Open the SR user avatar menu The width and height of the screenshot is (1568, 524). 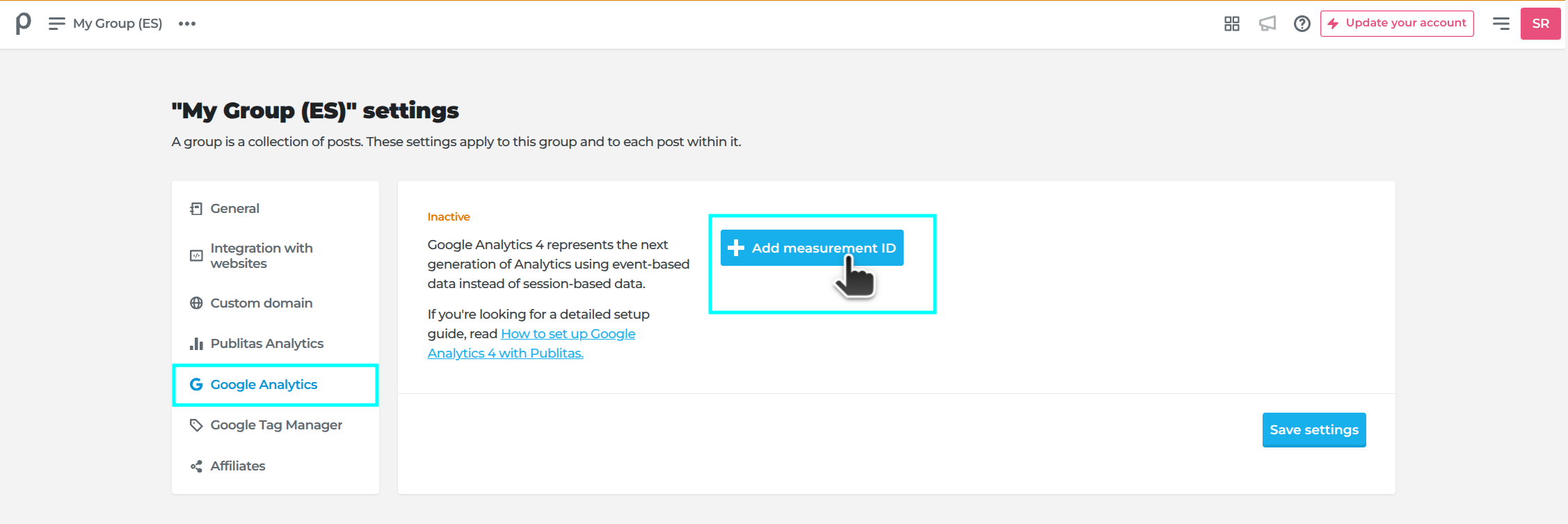pyautogui.click(x=1541, y=24)
